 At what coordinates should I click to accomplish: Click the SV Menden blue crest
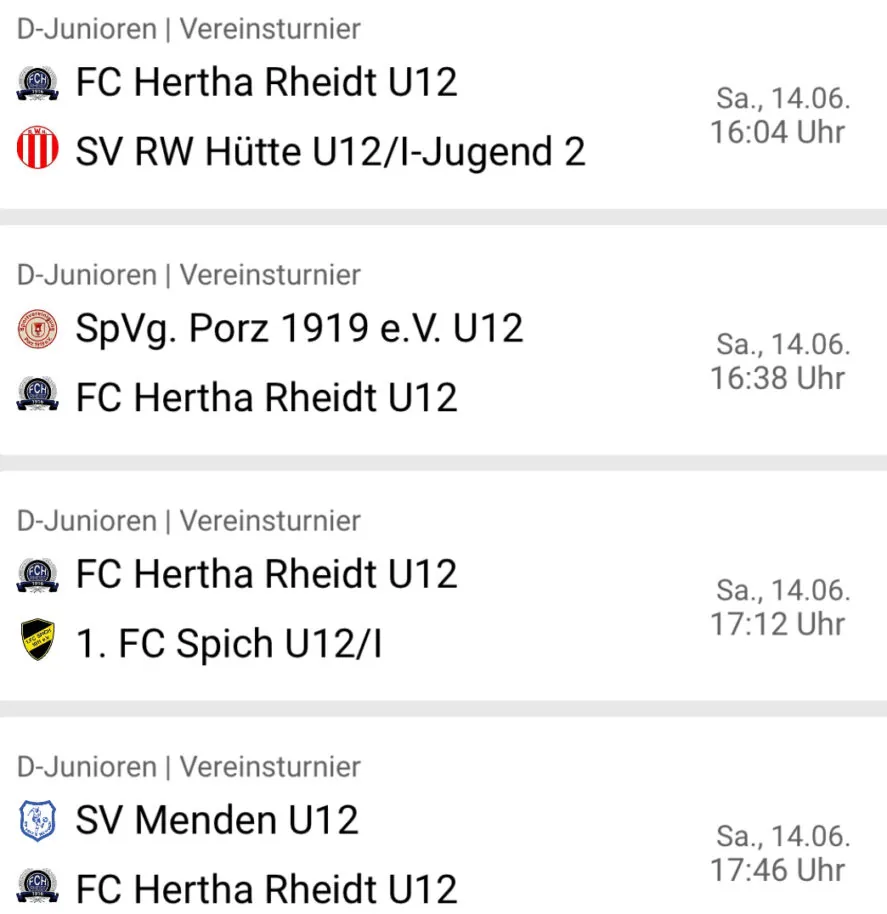tap(37, 820)
